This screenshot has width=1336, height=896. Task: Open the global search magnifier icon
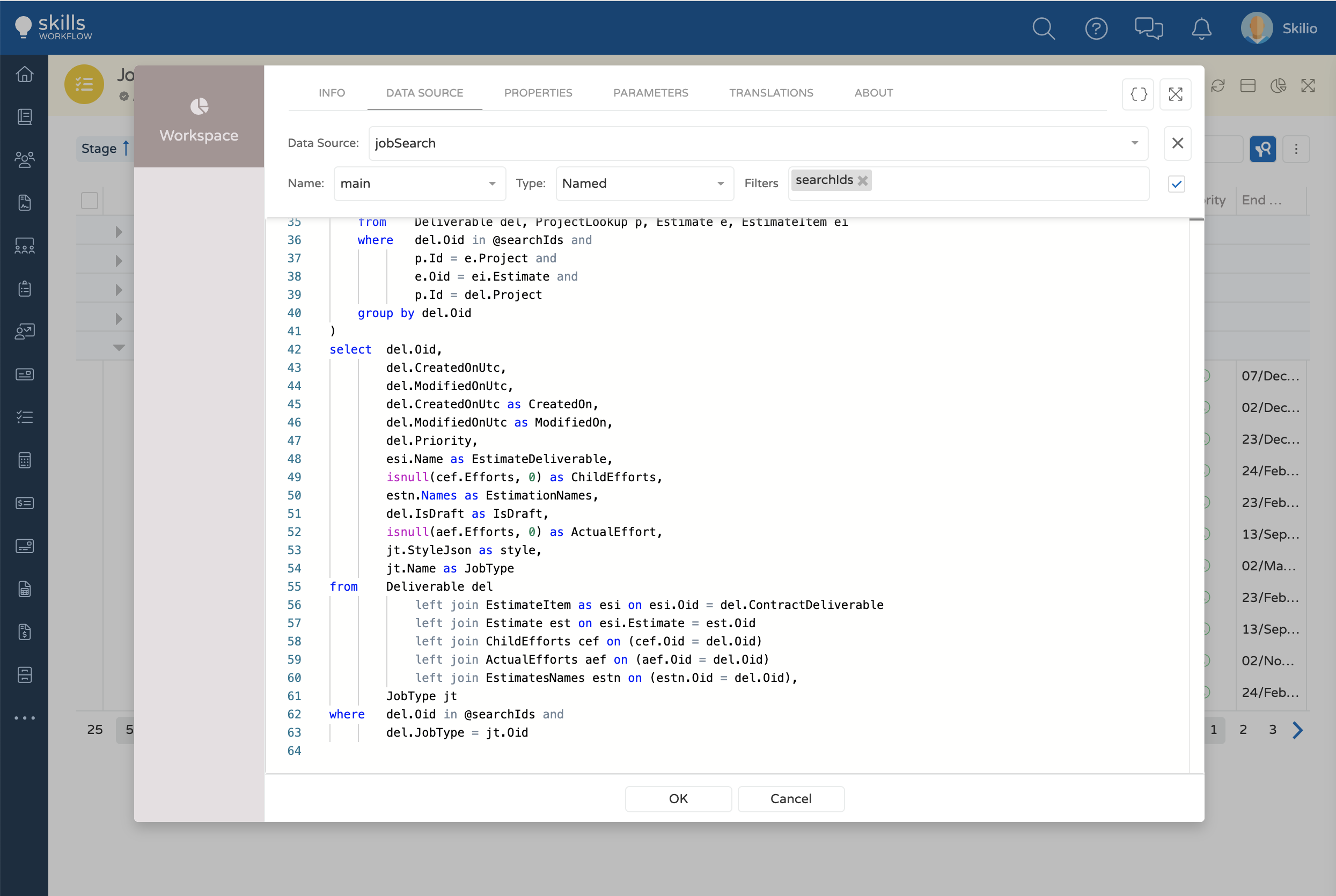click(1043, 28)
